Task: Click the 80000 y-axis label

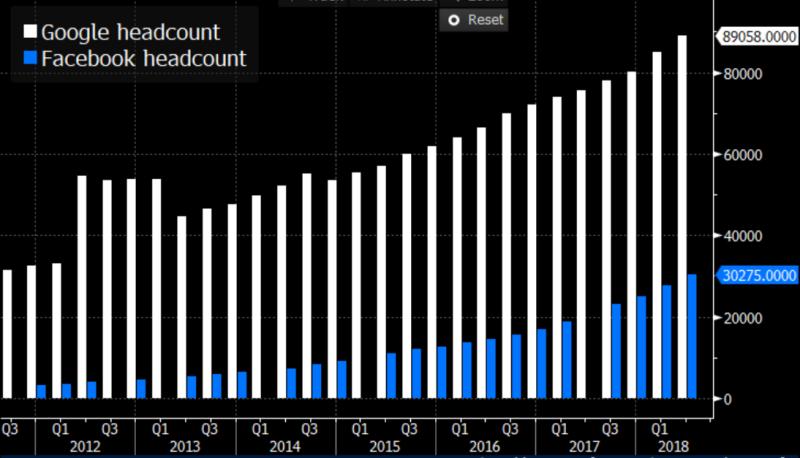Action: (x=743, y=74)
